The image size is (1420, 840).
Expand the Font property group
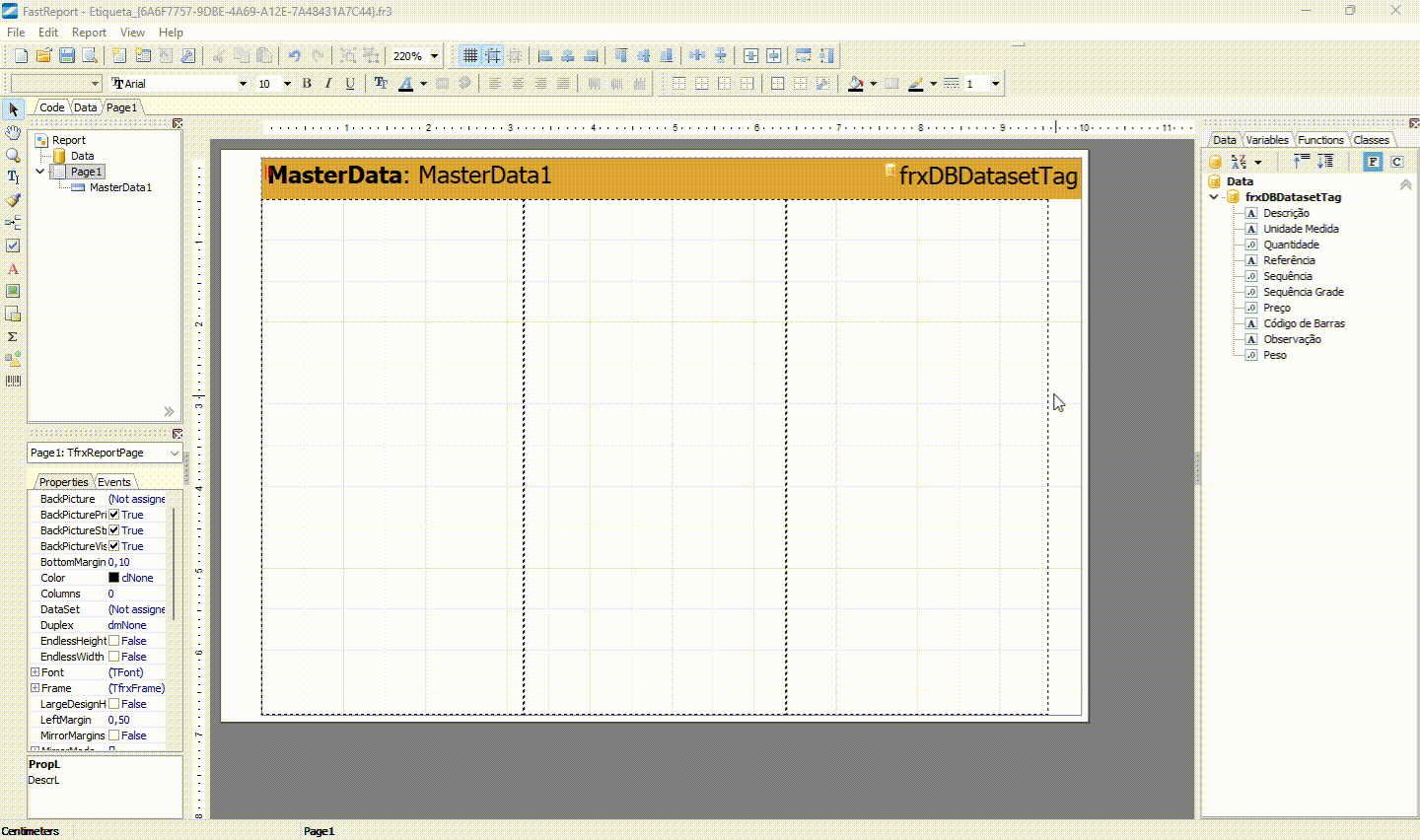pos(35,672)
